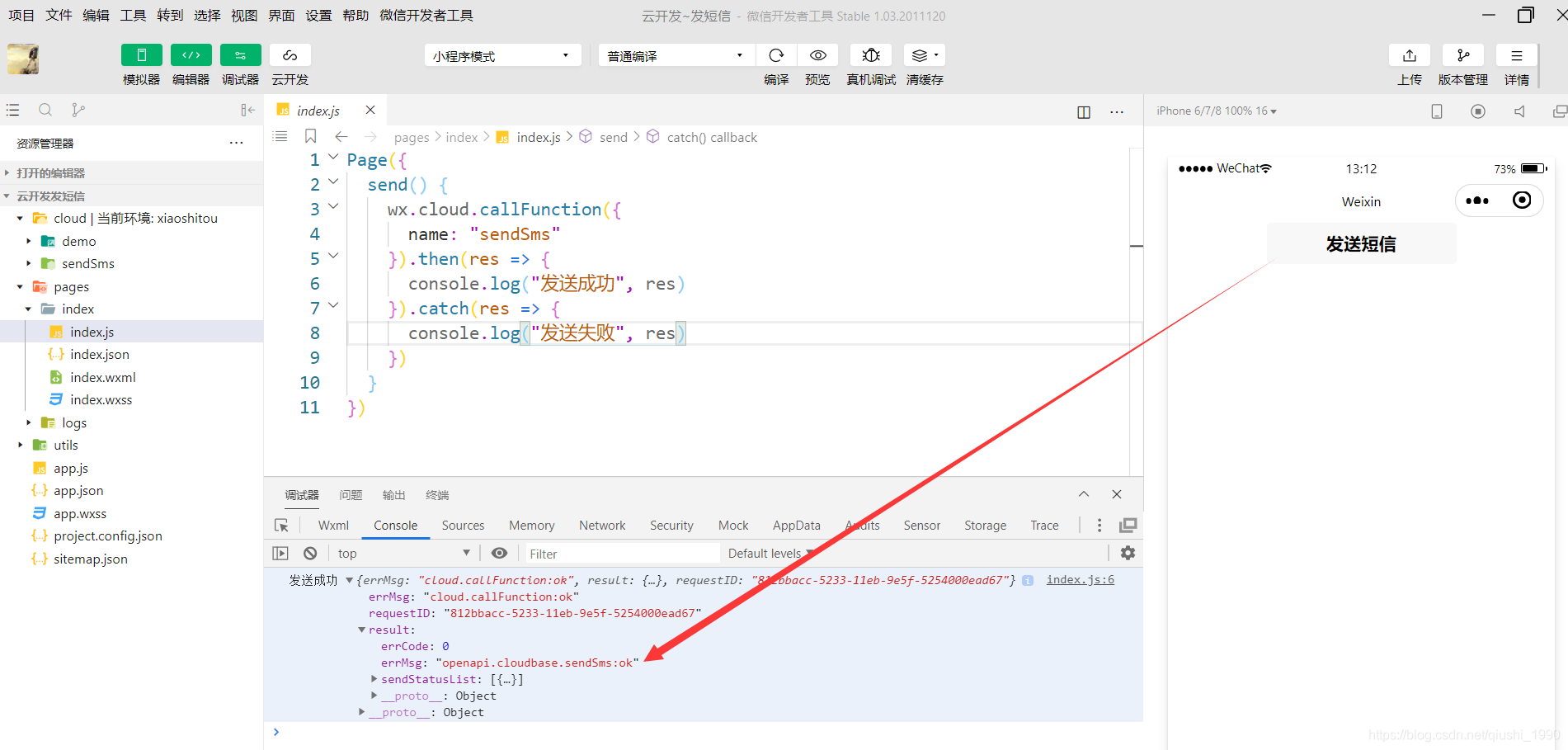
Task: Open resource manager more options (…)
Action: 237,143
